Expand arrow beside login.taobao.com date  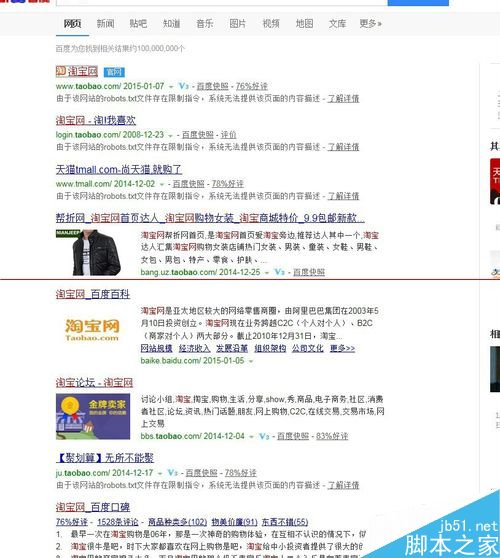pyautogui.click(x=170, y=135)
